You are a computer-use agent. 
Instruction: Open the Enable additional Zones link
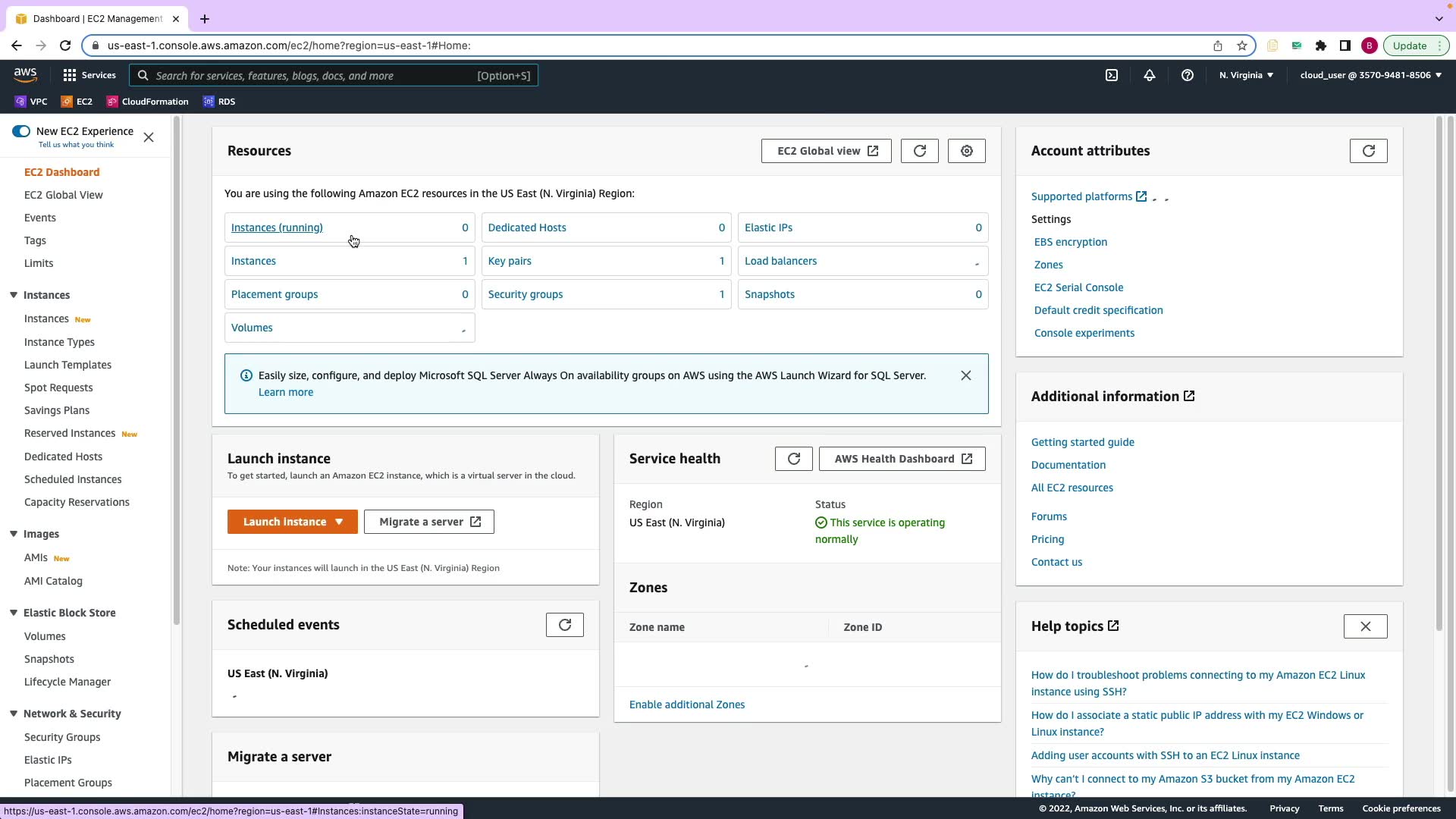[x=686, y=704]
